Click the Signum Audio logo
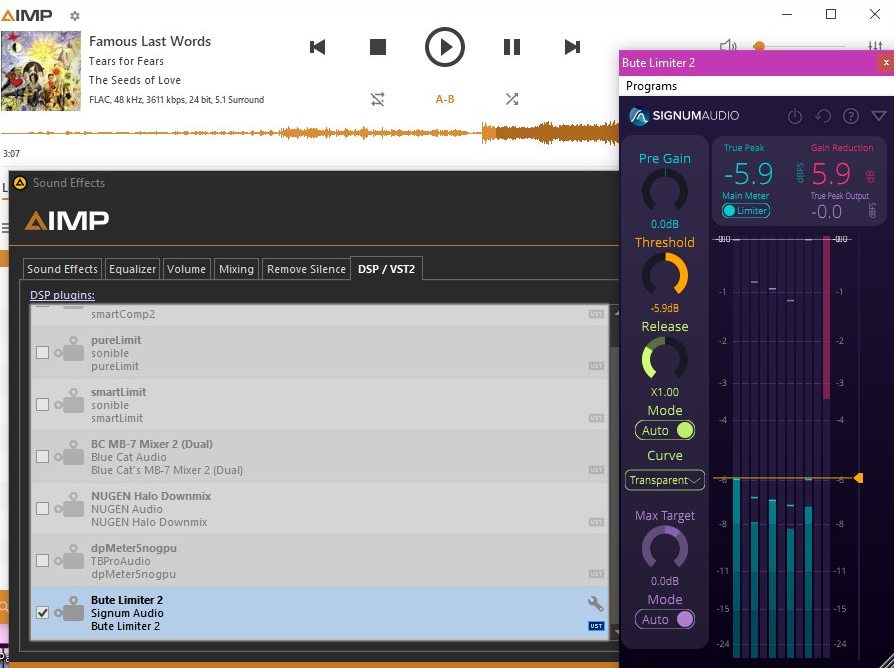 point(684,116)
